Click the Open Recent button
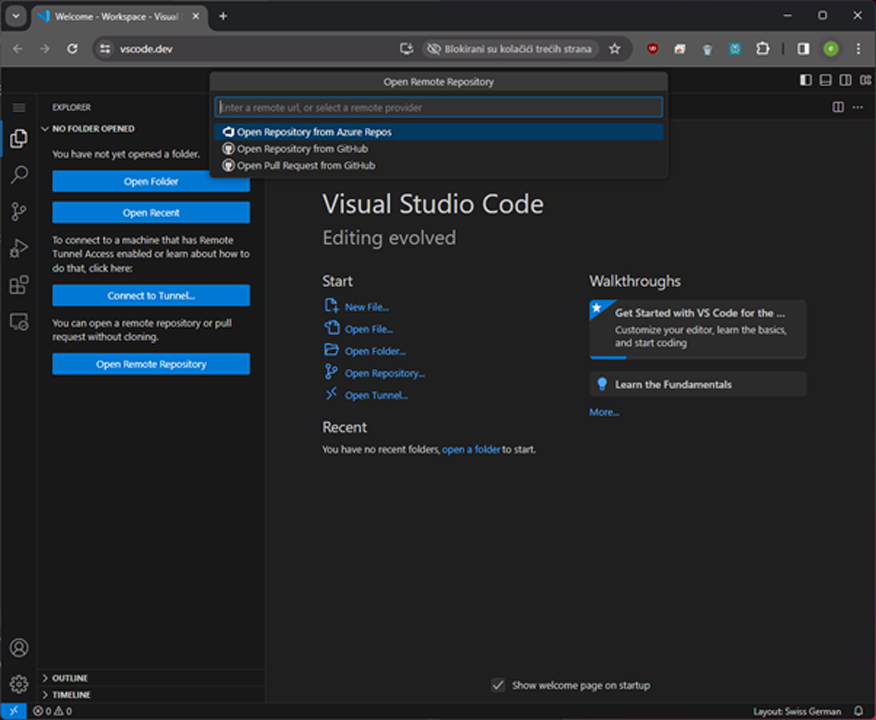The image size is (876, 720). coord(151,212)
